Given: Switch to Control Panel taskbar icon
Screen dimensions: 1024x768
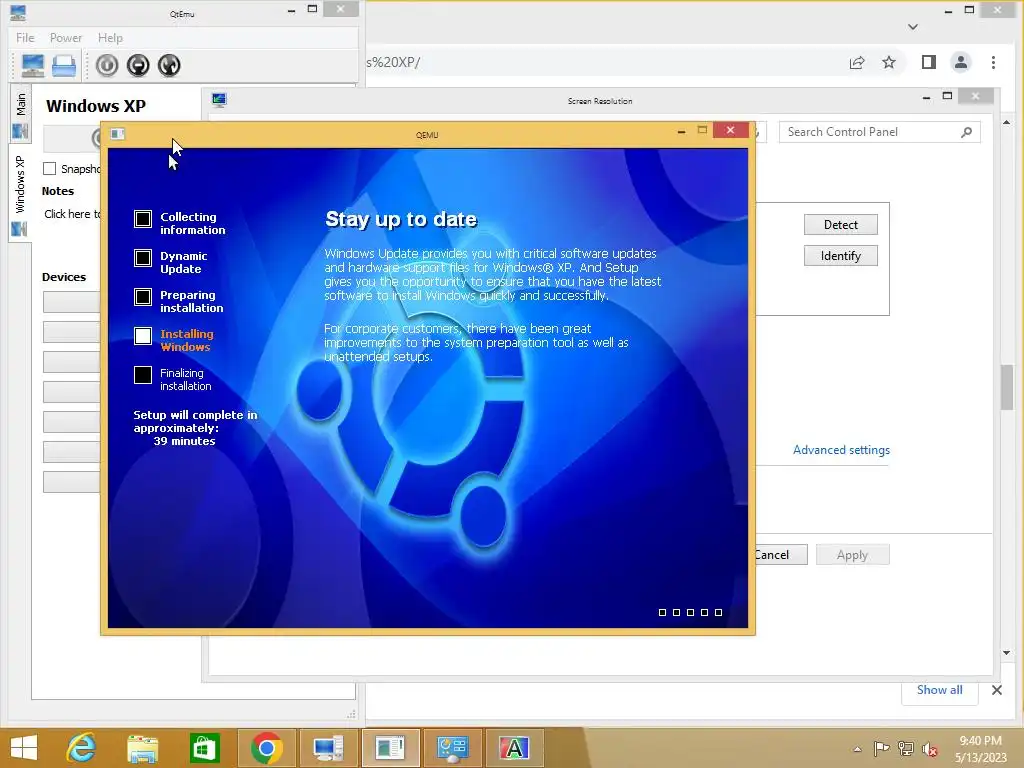Looking at the screenshot, I should click(452, 748).
